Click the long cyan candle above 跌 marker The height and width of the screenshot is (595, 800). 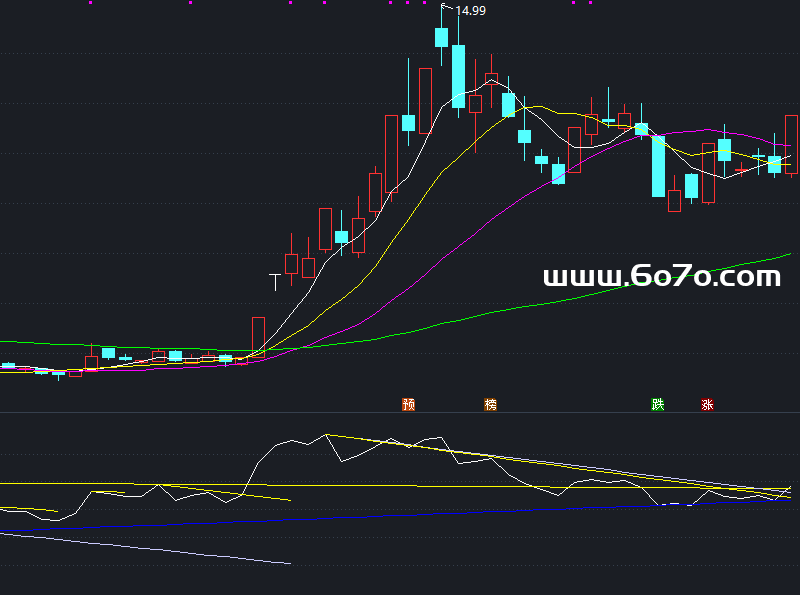tap(658, 166)
